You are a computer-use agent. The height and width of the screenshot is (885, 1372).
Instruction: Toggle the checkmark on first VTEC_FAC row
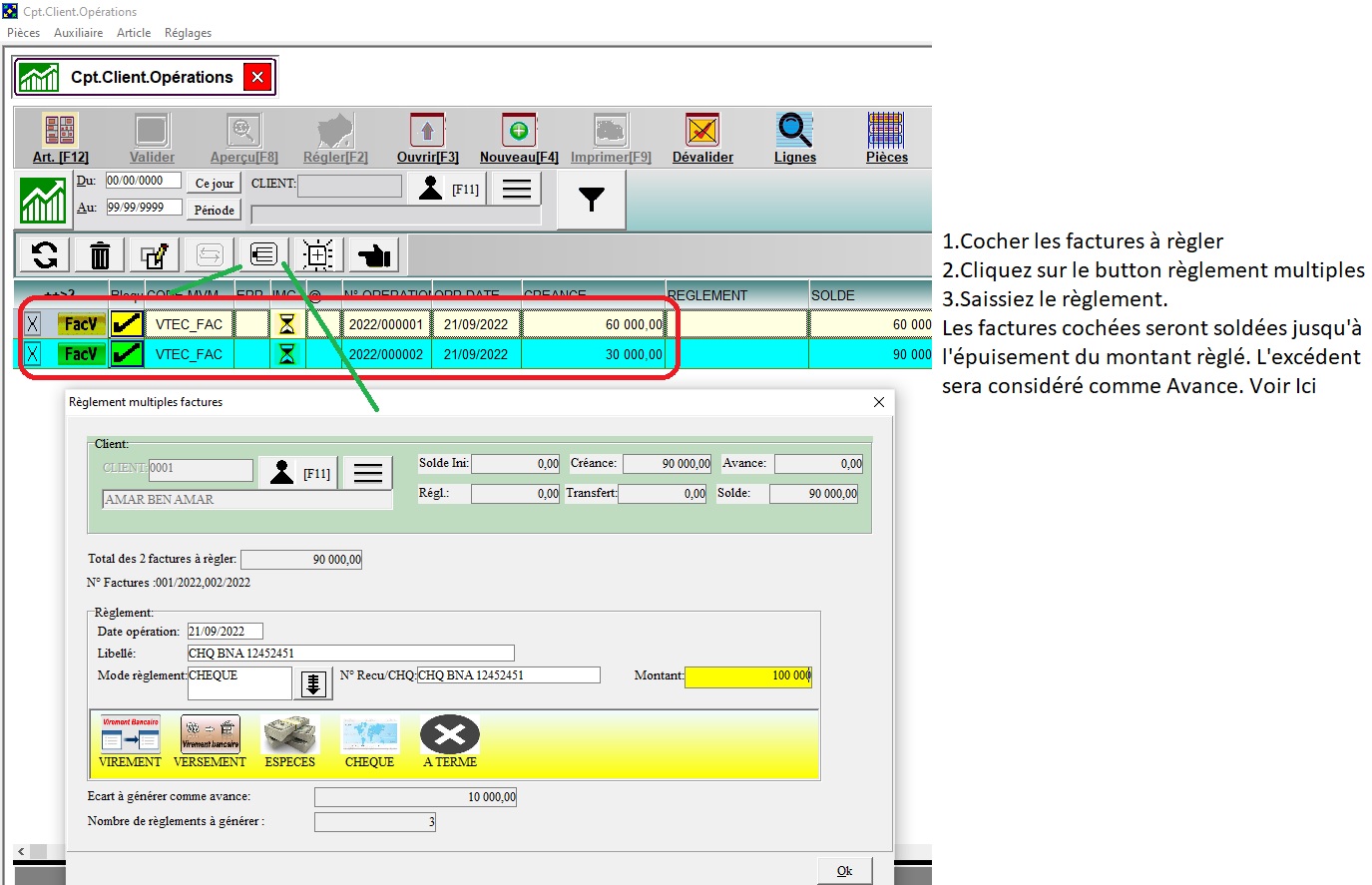pos(127,324)
